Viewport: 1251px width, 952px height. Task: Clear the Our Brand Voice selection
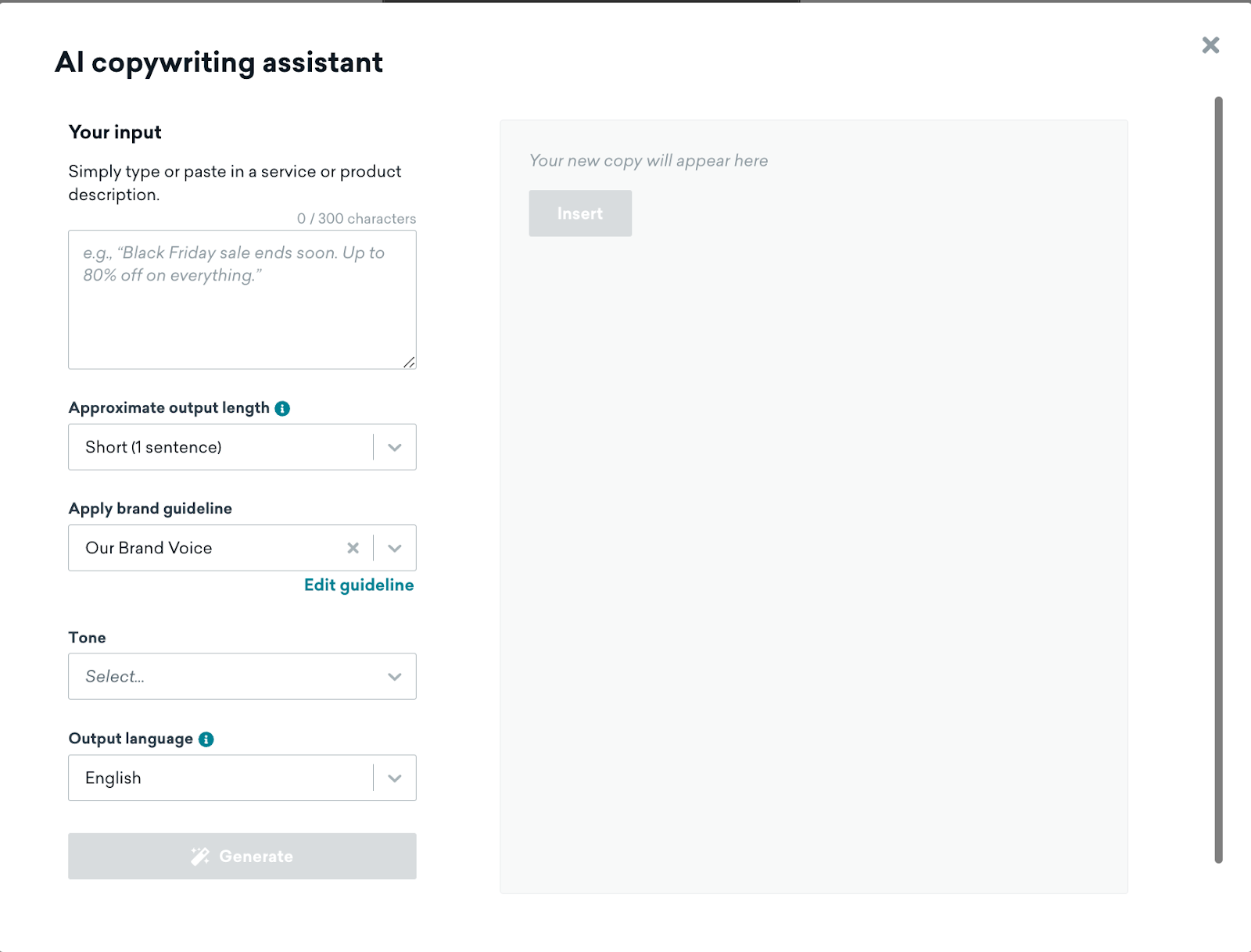pos(353,548)
